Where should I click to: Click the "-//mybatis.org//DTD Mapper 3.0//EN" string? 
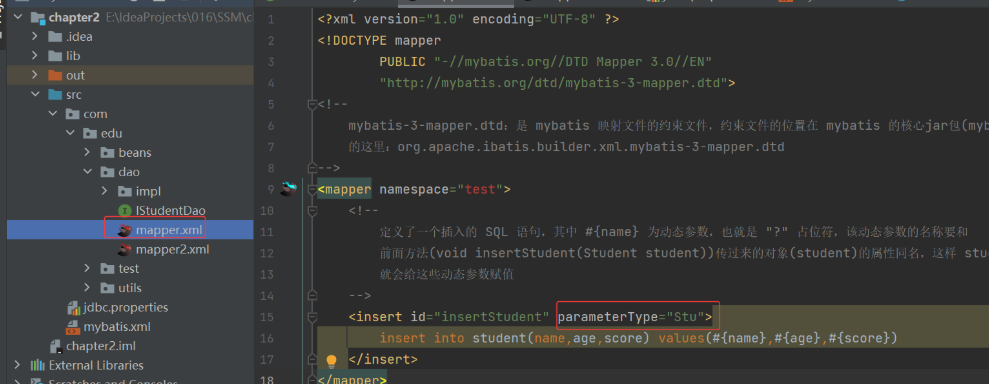coord(573,61)
